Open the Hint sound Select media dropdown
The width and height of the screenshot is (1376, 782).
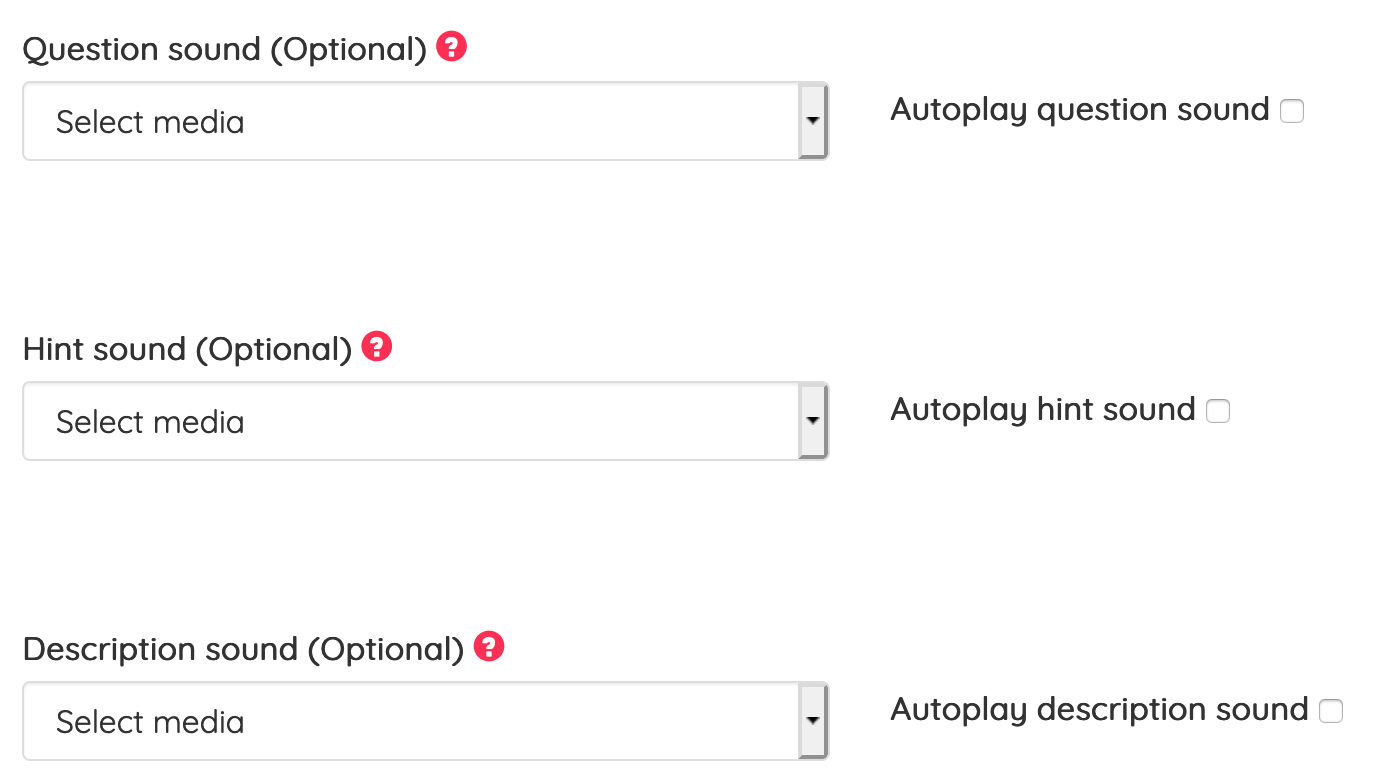pos(410,422)
